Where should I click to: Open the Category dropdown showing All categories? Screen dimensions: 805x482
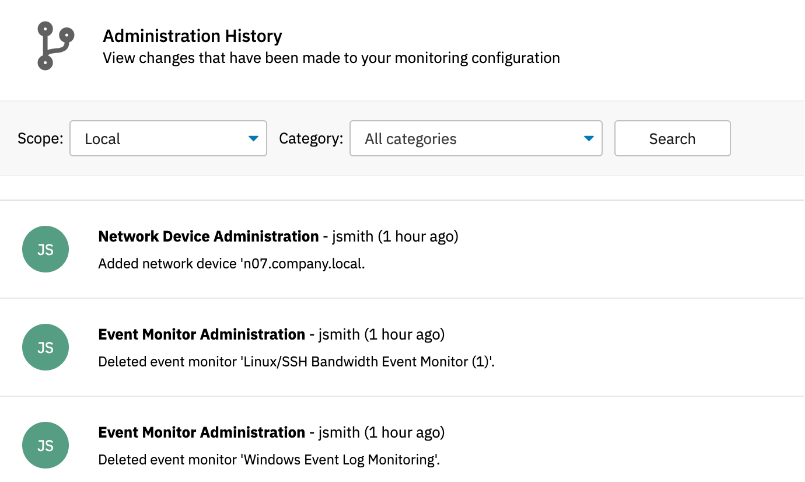[476, 138]
